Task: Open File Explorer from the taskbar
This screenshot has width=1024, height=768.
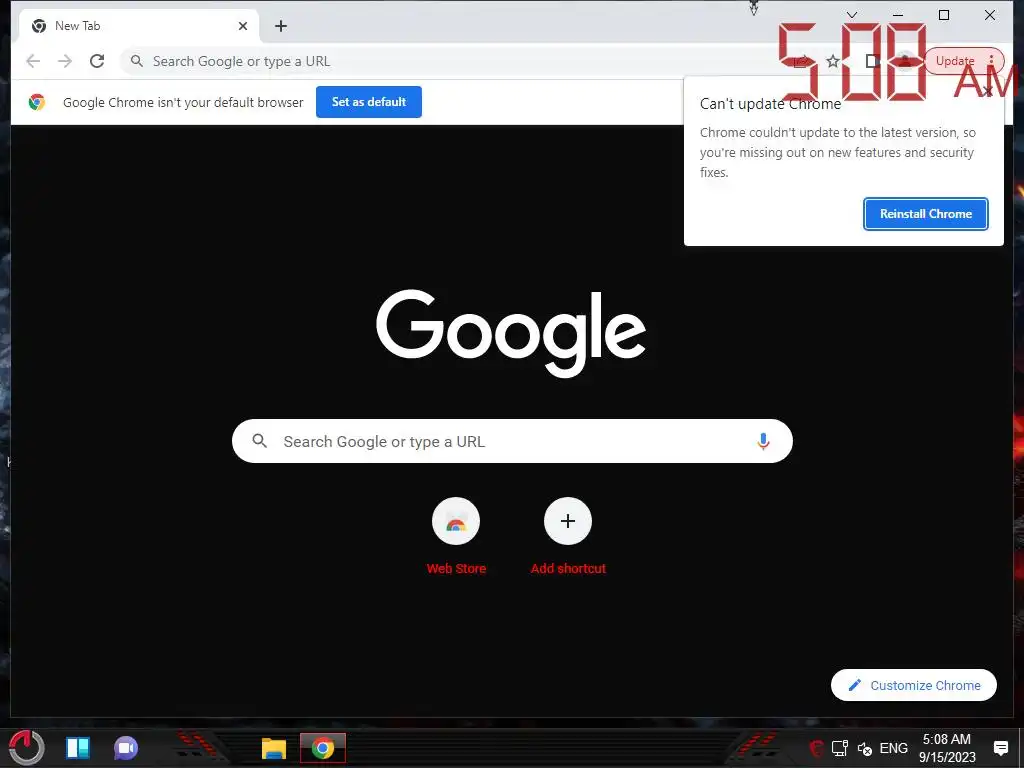Action: coord(274,748)
